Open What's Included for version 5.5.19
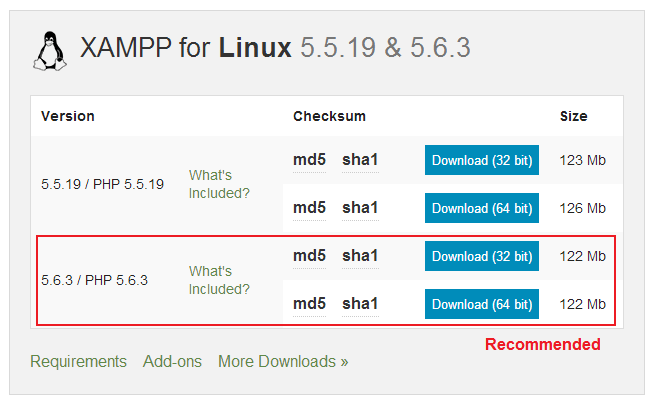The height and width of the screenshot is (407, 653). [x=219, y=184]
